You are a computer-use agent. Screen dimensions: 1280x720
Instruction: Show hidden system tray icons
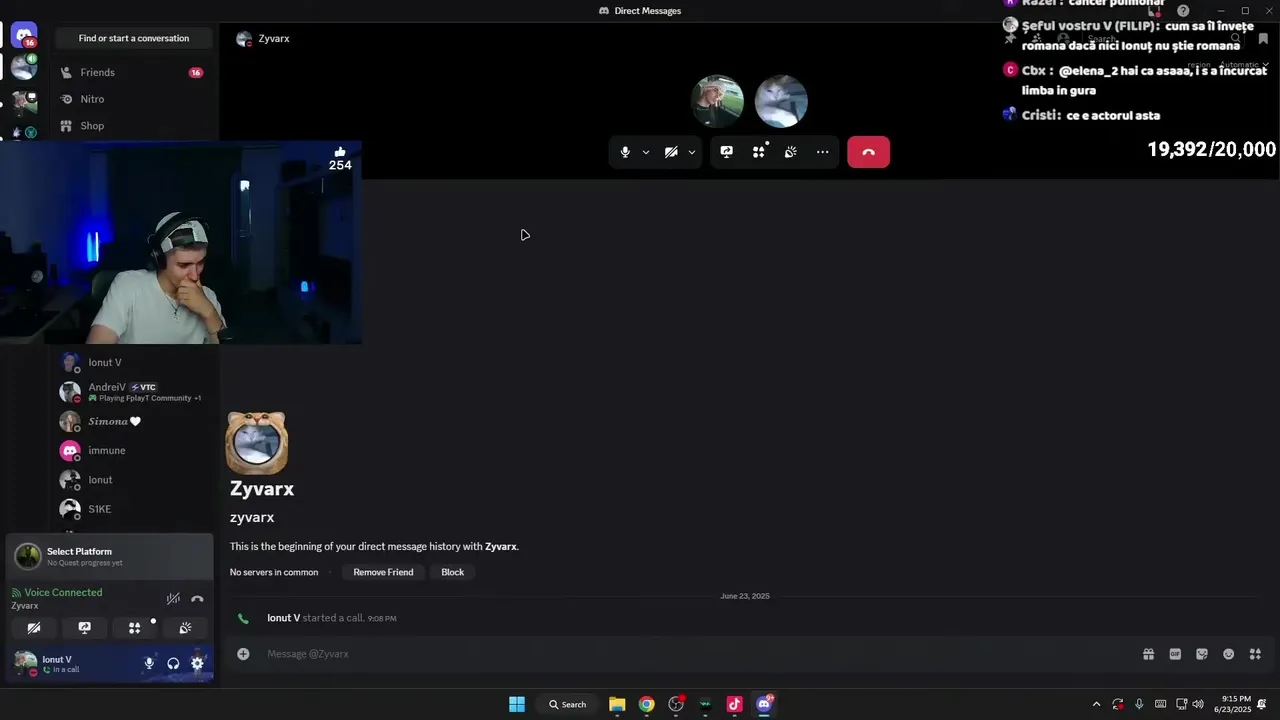[x=1096, y=704]
